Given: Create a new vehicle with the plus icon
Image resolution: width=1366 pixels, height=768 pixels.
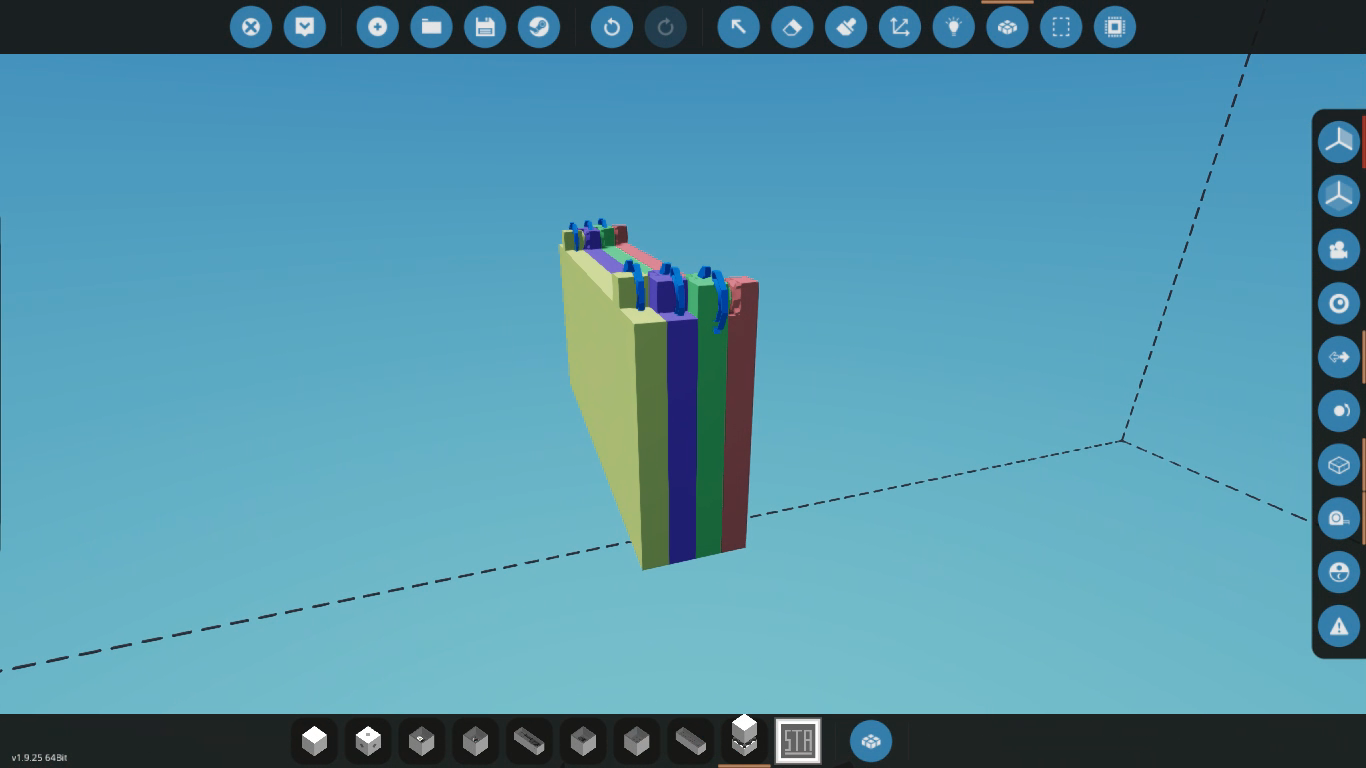Looking at the screenshot, I should coord(378,27).
